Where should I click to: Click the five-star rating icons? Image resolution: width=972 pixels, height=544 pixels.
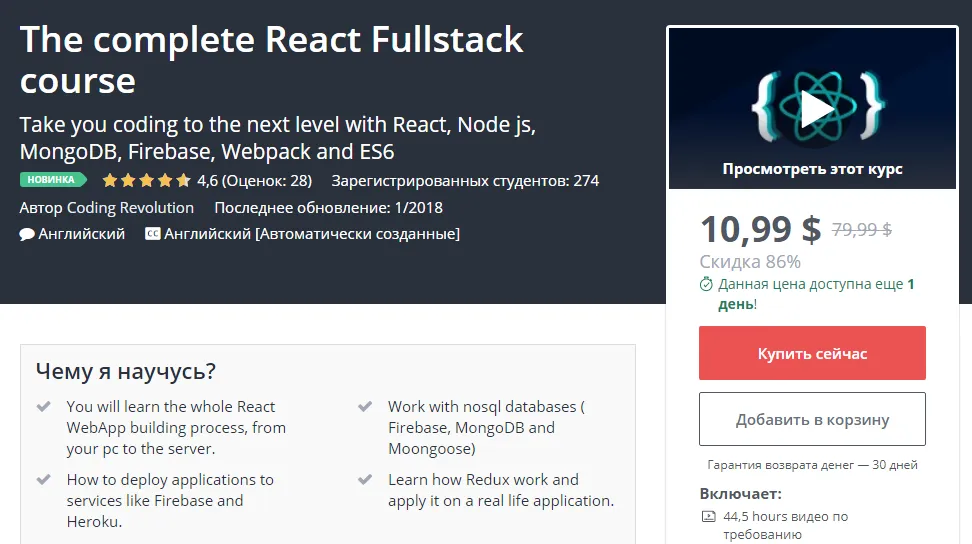point(146,181)
